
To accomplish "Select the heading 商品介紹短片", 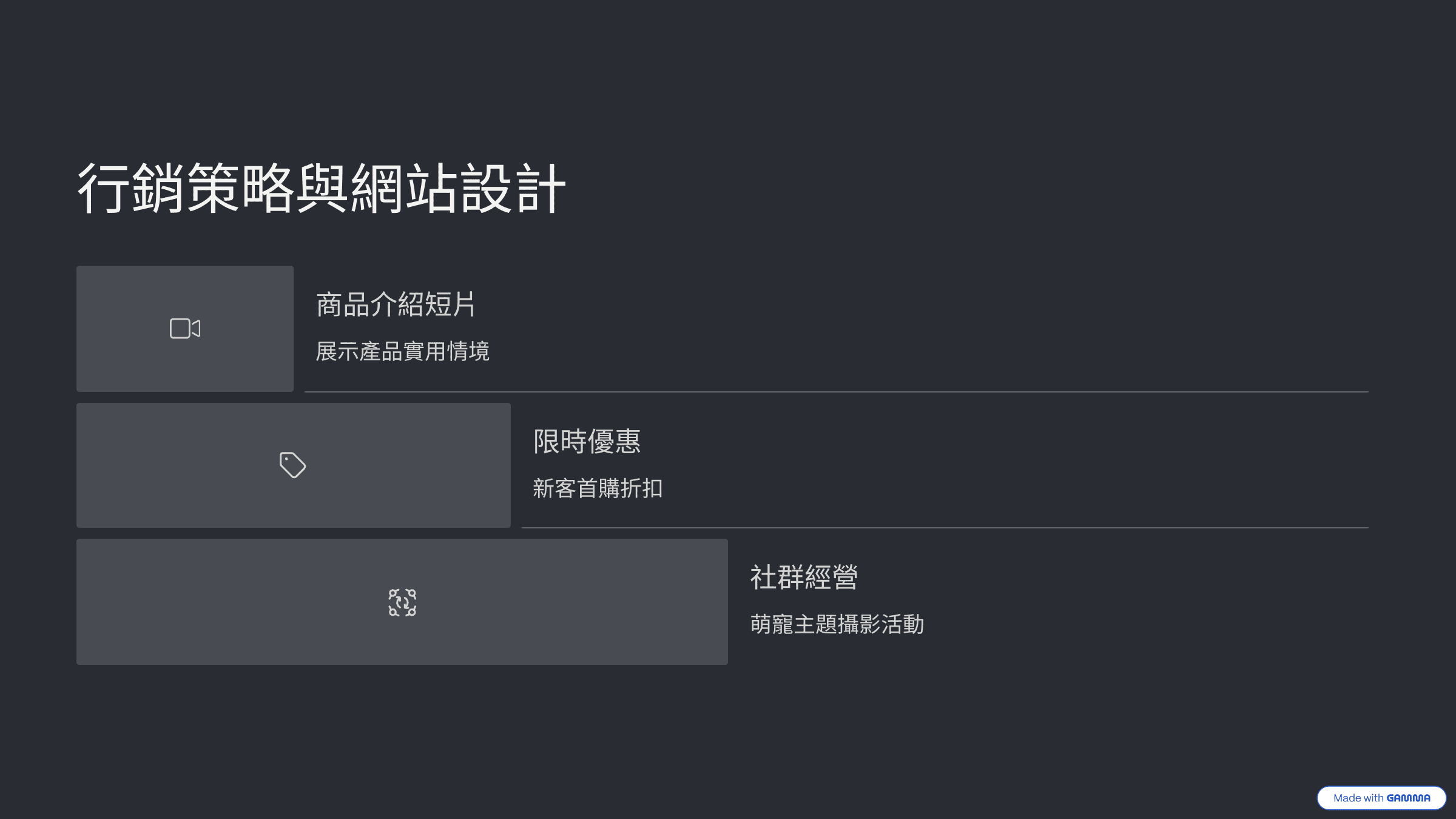I will coord(396,304).
